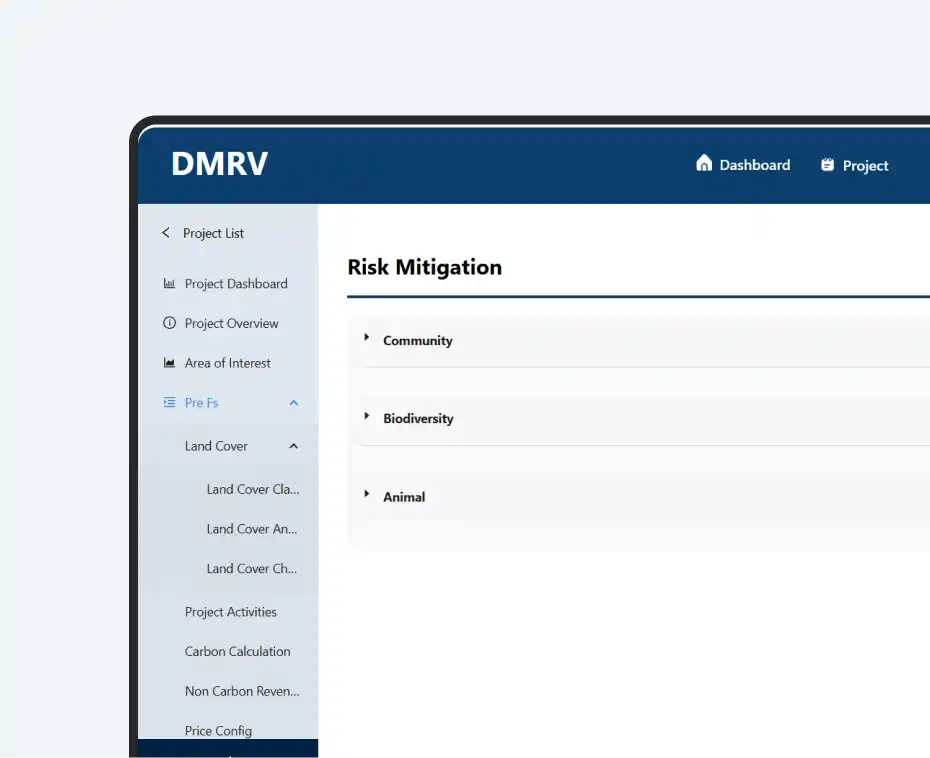930x758 pixels.
Task: Click the Risk Mitigation heading
Action: pos(425,267)
